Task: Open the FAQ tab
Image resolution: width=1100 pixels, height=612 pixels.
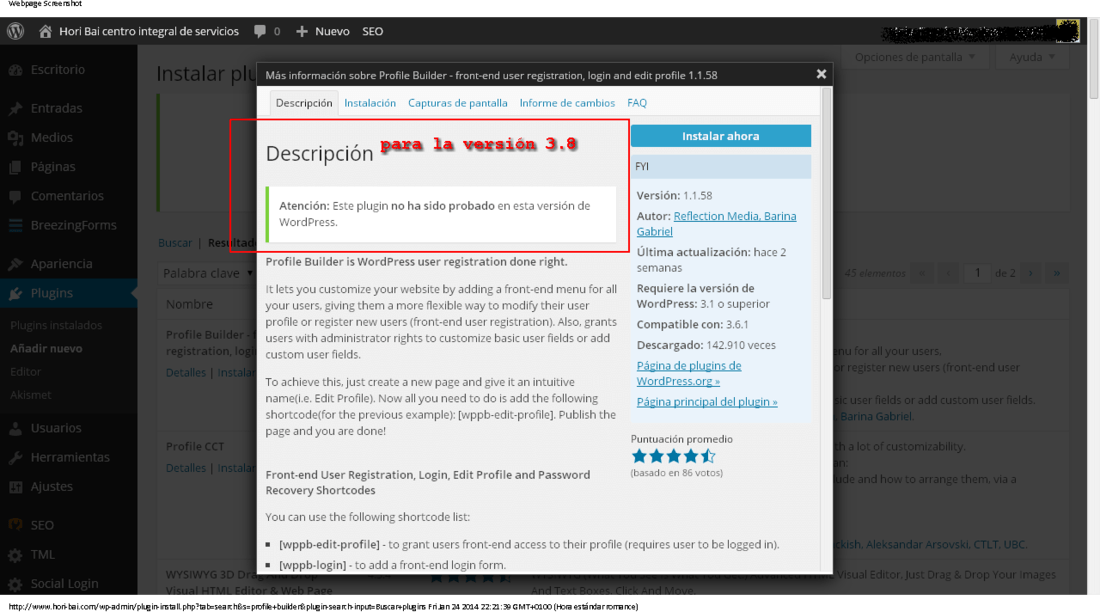Action: [637, 102]
